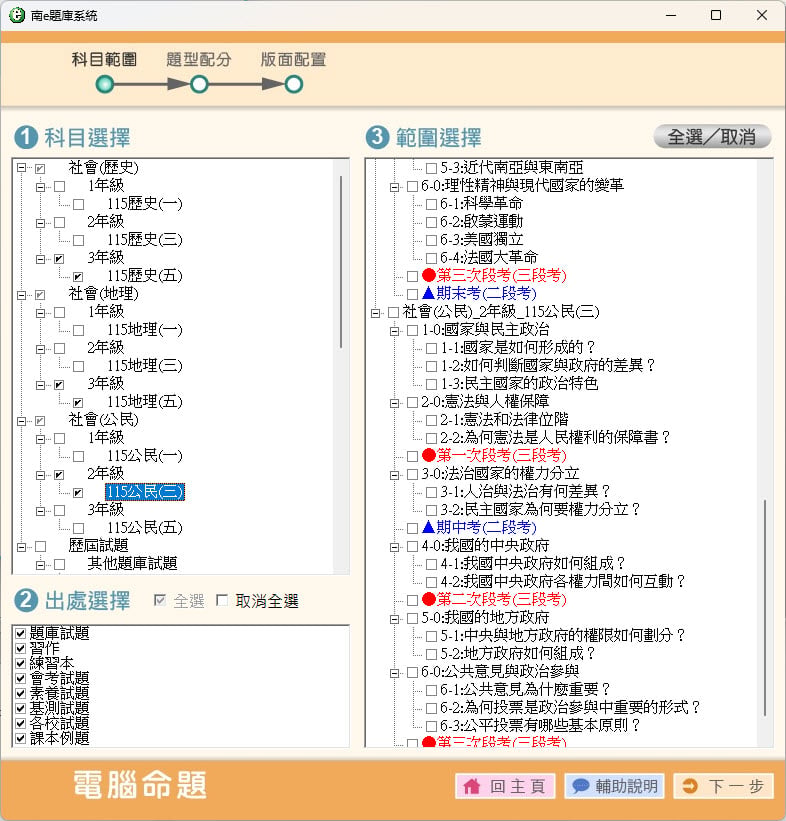This screenshot has width=786, height=821.
Task: Toggle the 各校試題 source checkbox
Action: coord(20,724)
